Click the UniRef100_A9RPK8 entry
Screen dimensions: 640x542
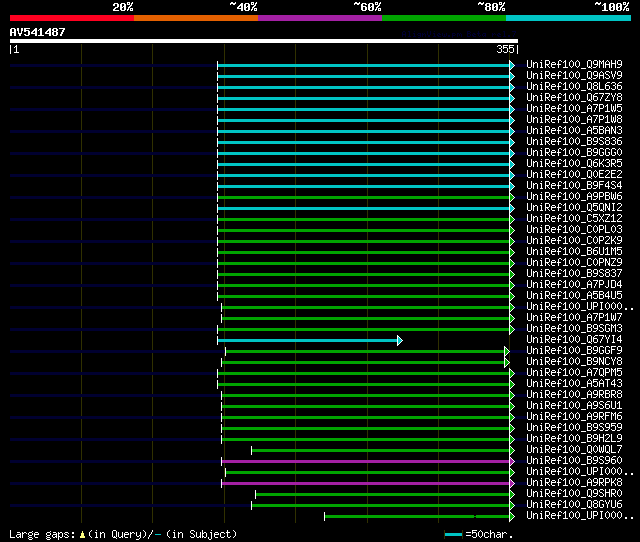click(574, 483)
